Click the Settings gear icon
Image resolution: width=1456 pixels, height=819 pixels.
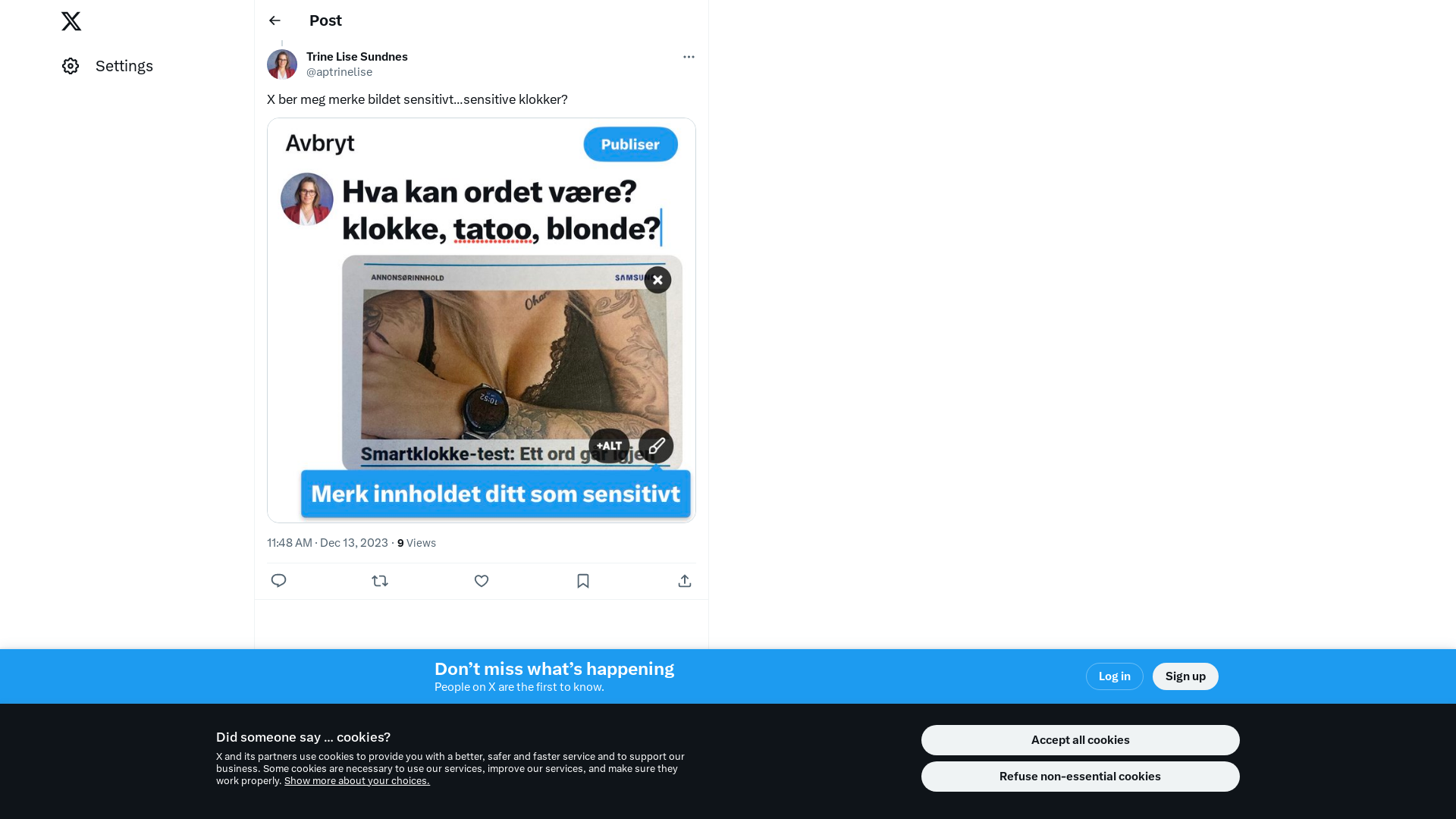tap(71, 66)
